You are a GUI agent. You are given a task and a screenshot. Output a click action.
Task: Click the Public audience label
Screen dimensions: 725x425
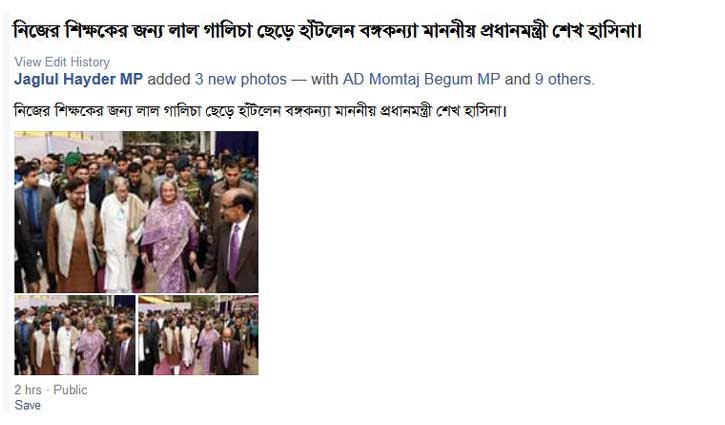pos(70,390)
